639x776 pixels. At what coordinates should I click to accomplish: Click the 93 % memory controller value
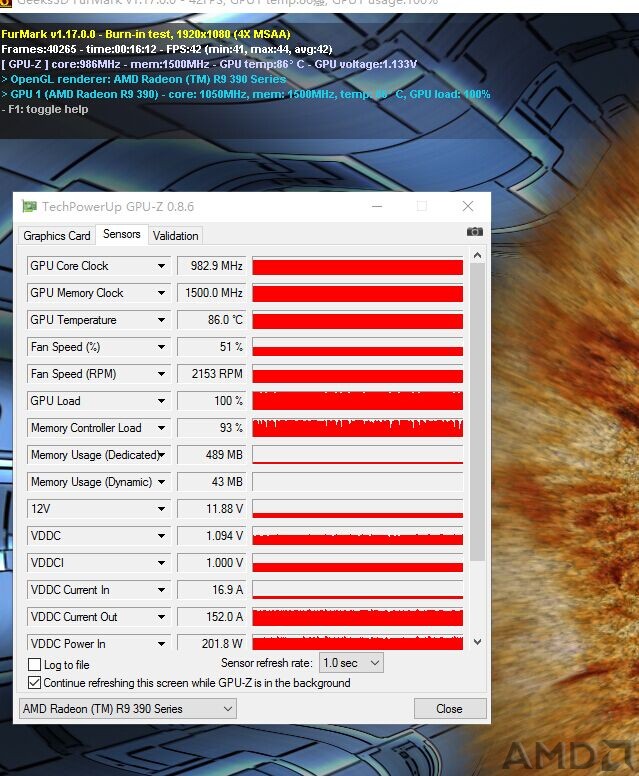pos(211,428)
